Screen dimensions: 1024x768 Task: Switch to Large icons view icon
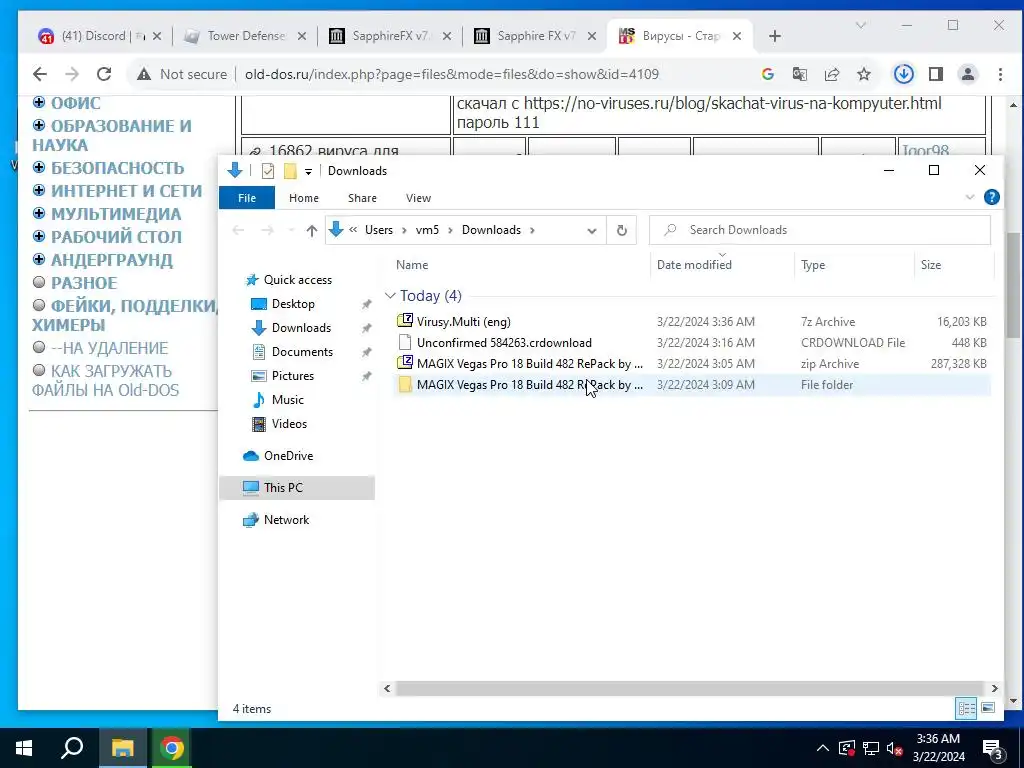[987, 708]
